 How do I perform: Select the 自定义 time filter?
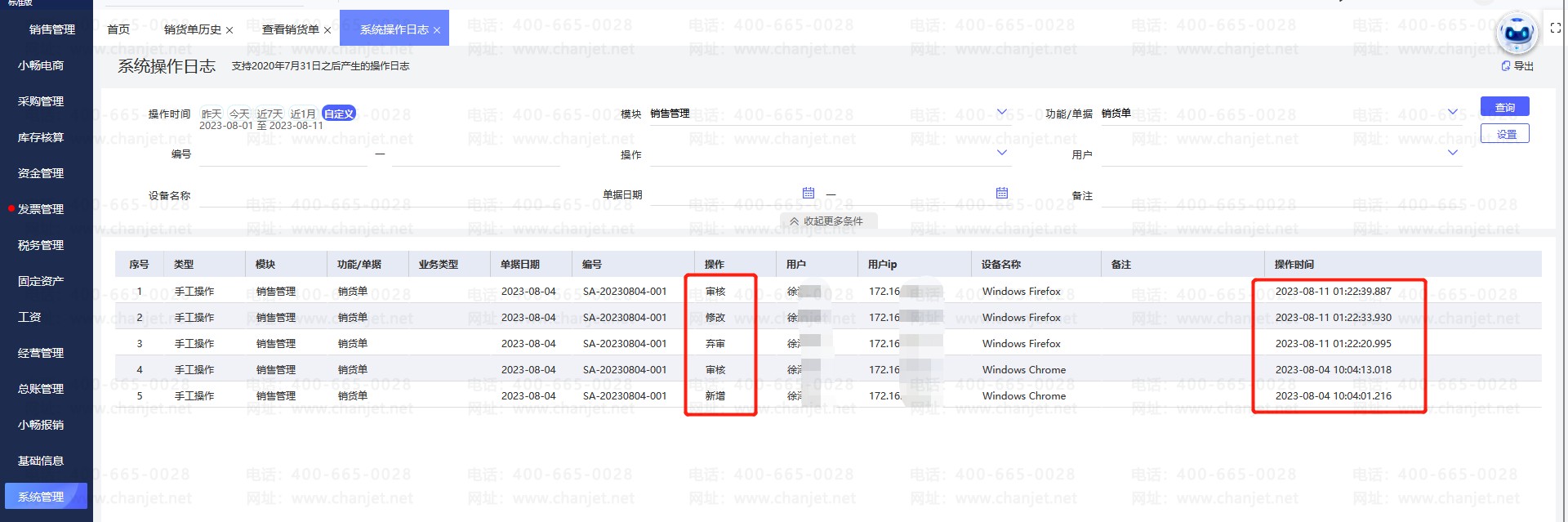pos(338,114)
